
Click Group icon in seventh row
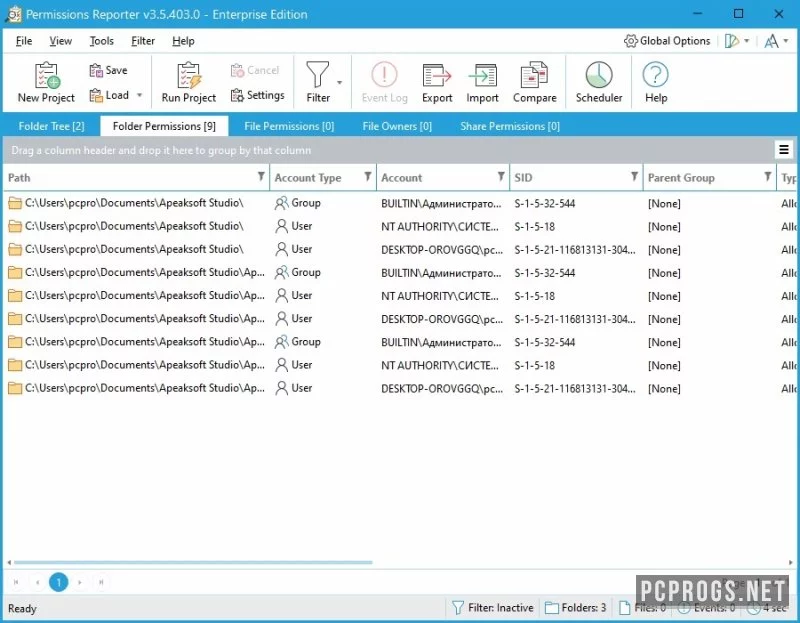pos(281,342)
